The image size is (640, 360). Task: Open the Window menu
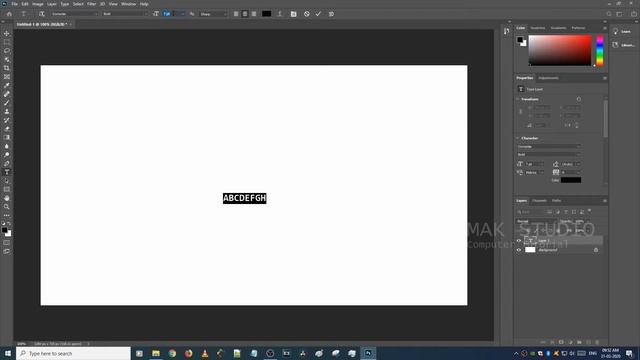129,4
